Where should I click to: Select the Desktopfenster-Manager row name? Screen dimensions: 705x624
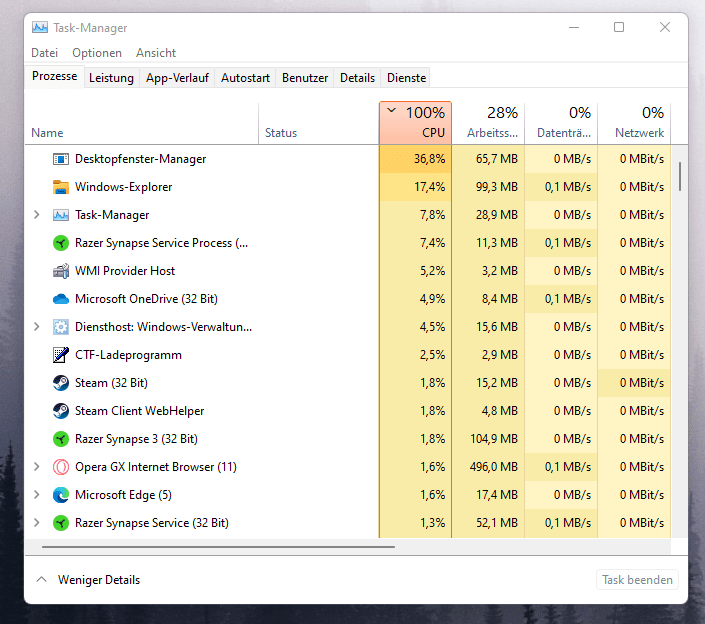[140, 159]
